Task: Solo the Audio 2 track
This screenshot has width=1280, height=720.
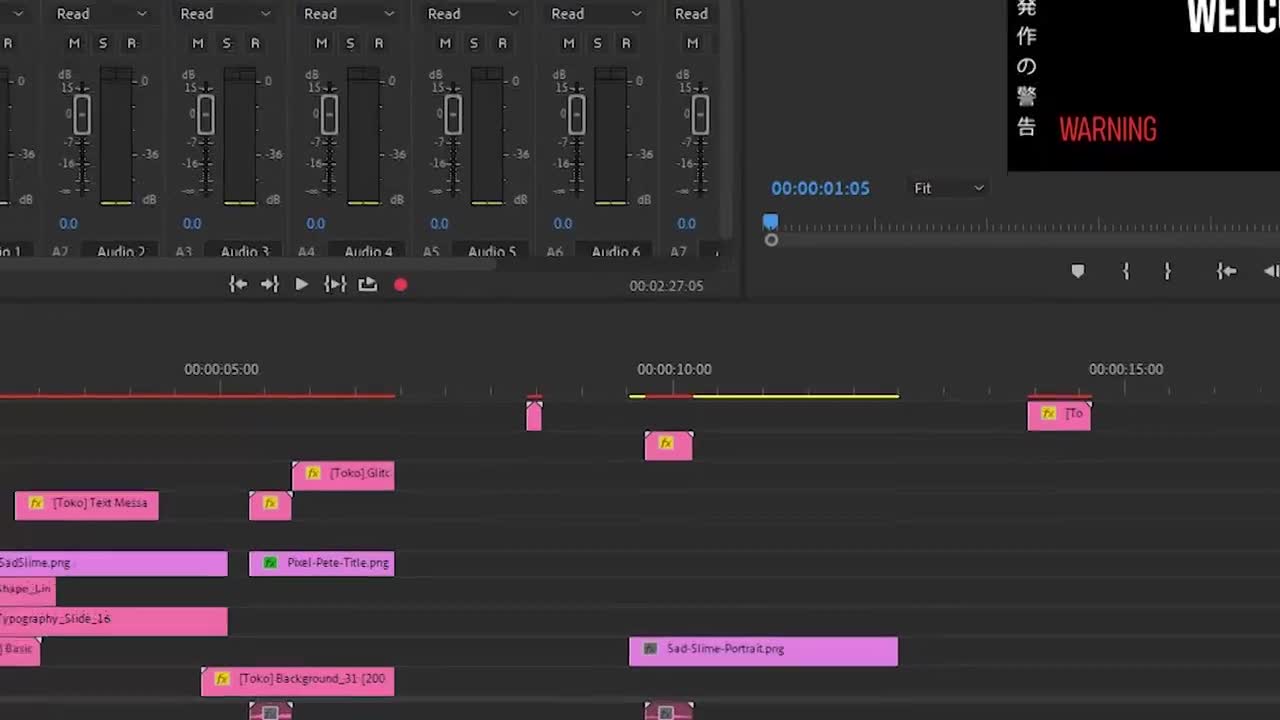Action: coord(103,43)
